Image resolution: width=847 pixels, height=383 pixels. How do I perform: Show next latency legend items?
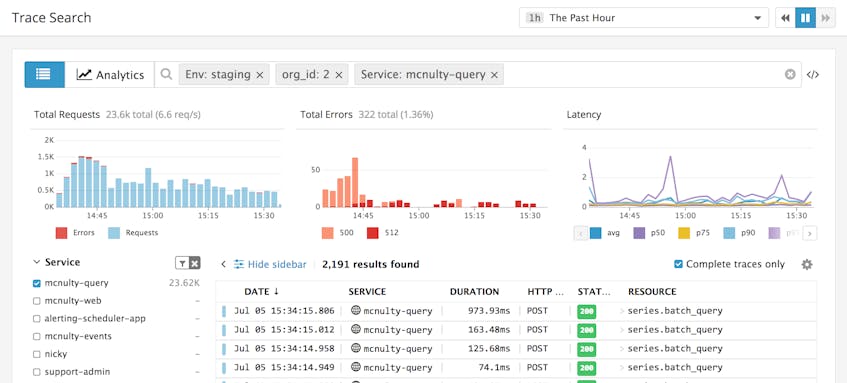tap(809, 233)
